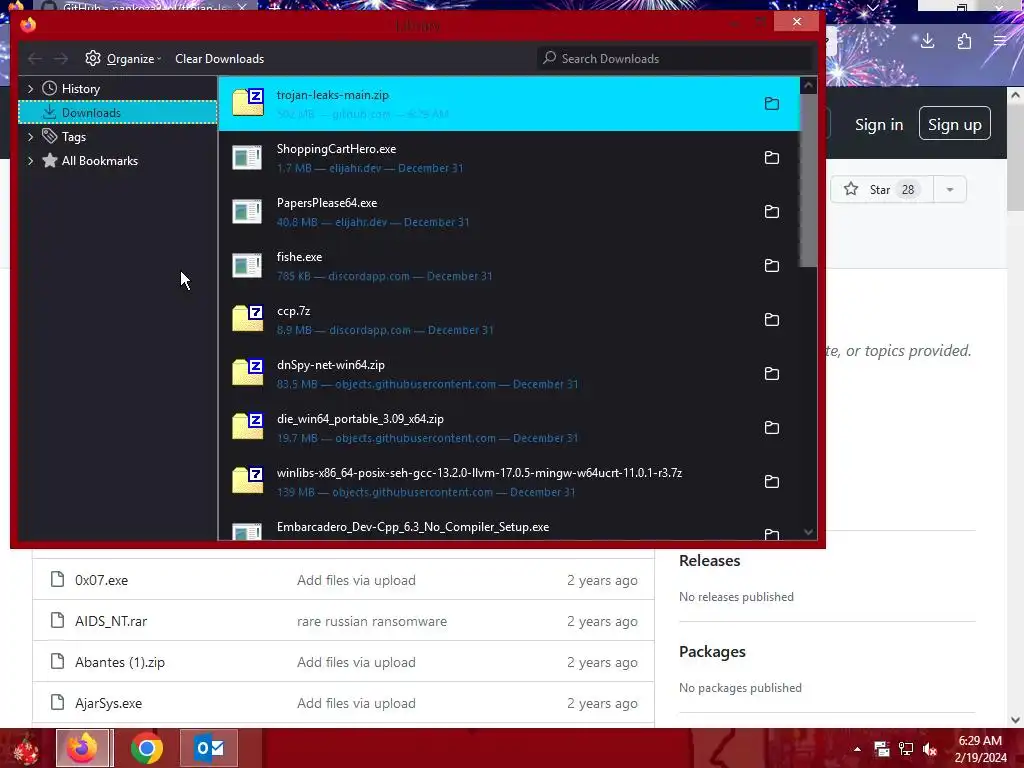Screen dimensions: 1024x768
Task: Click downloads list scroll-up arrow
Action: click(808, 86)
